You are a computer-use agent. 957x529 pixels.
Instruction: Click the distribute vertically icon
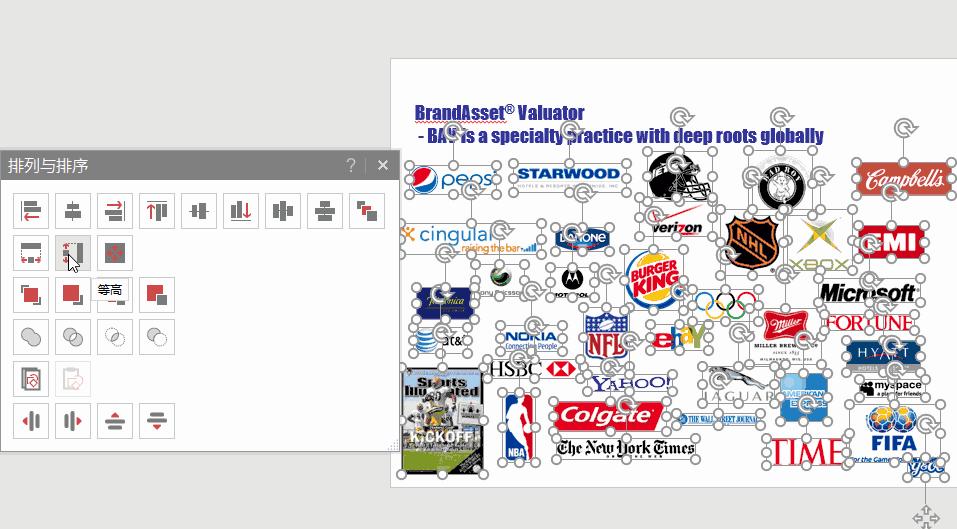(325, 211)
